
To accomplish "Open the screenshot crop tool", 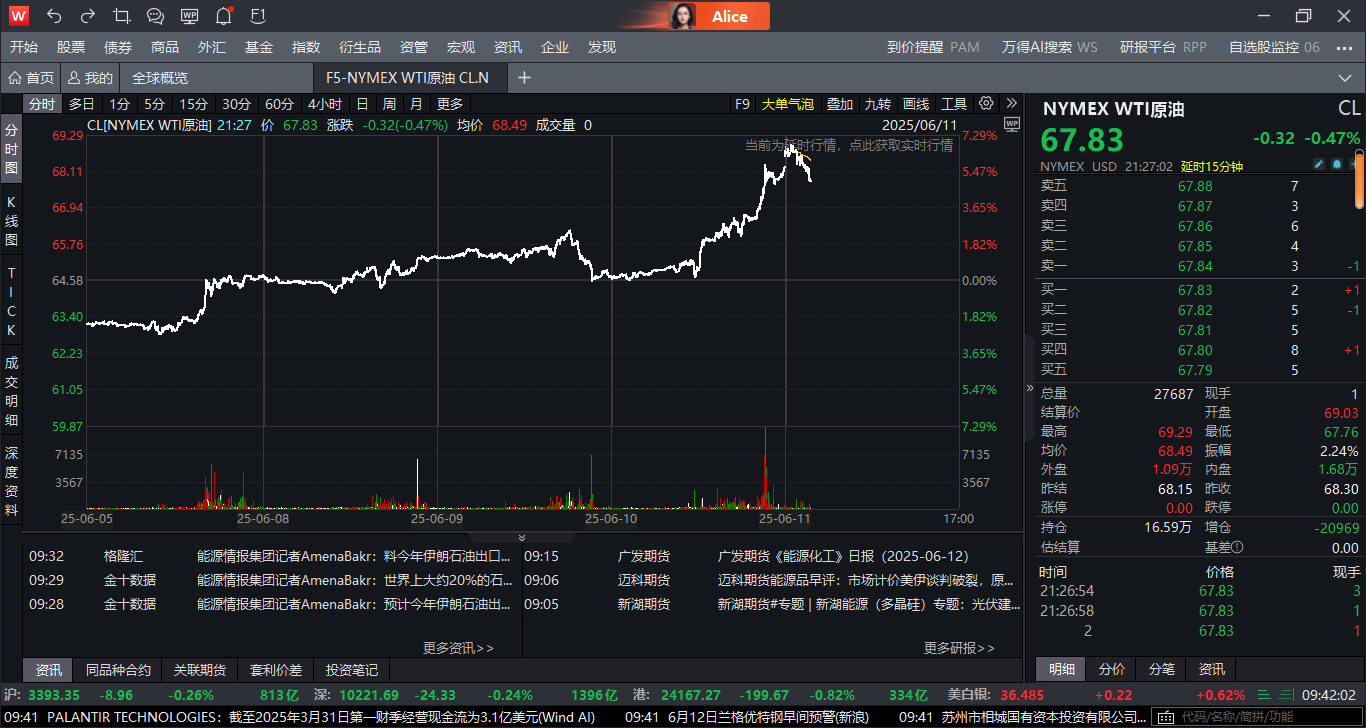I will (122, 16).
